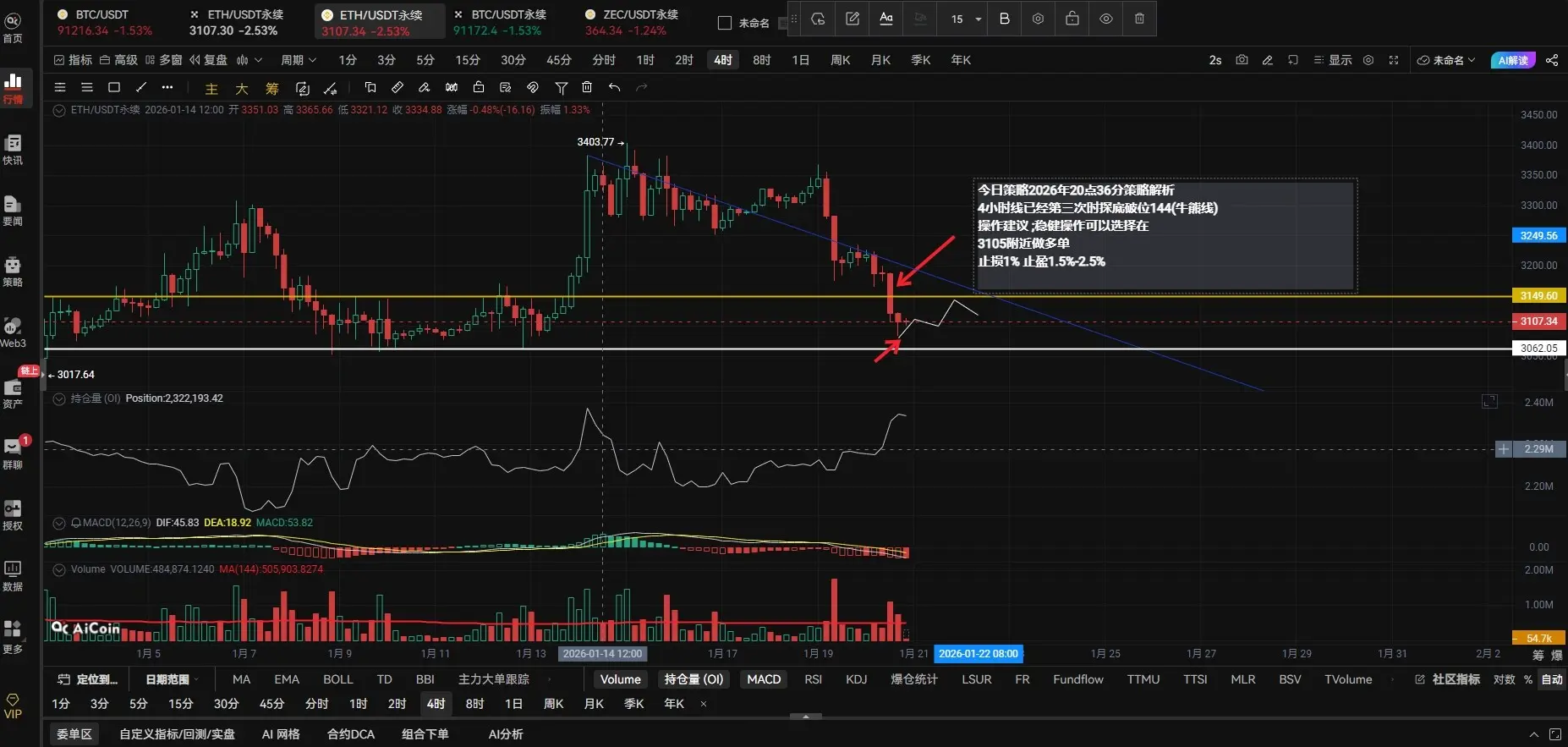Screen dimensions: 1568x747
Task: Click the 3149.60 yellow price line label
Action: 1538,296
